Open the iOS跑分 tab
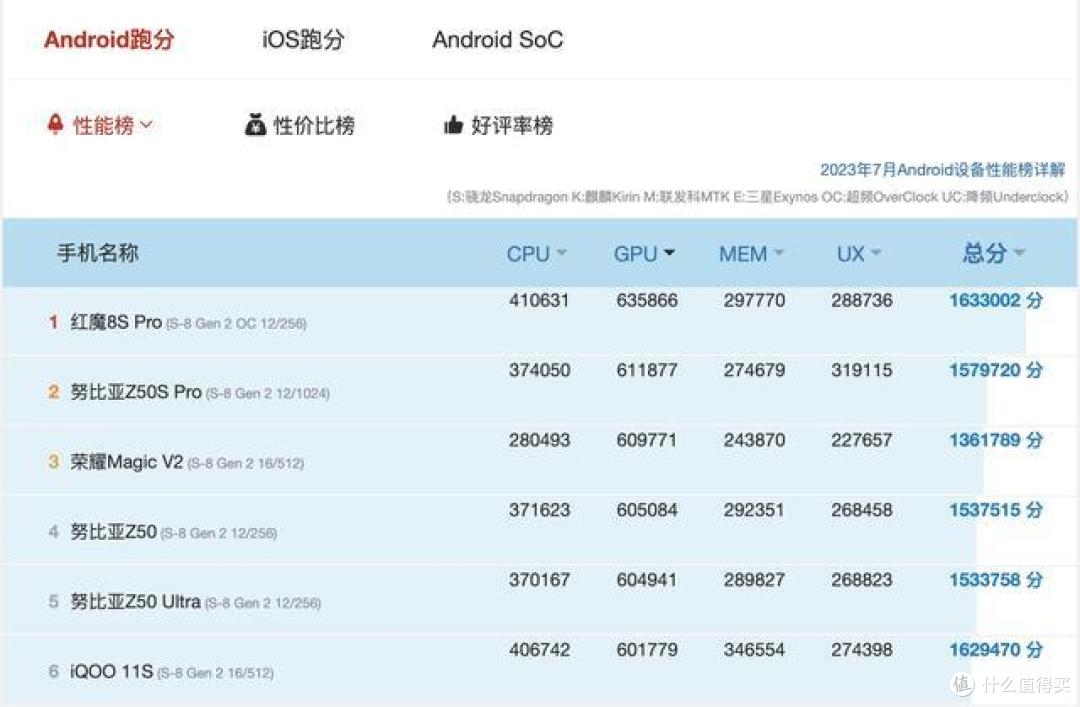The width and height of the screenshot is (1080, 707). [303, 39]
